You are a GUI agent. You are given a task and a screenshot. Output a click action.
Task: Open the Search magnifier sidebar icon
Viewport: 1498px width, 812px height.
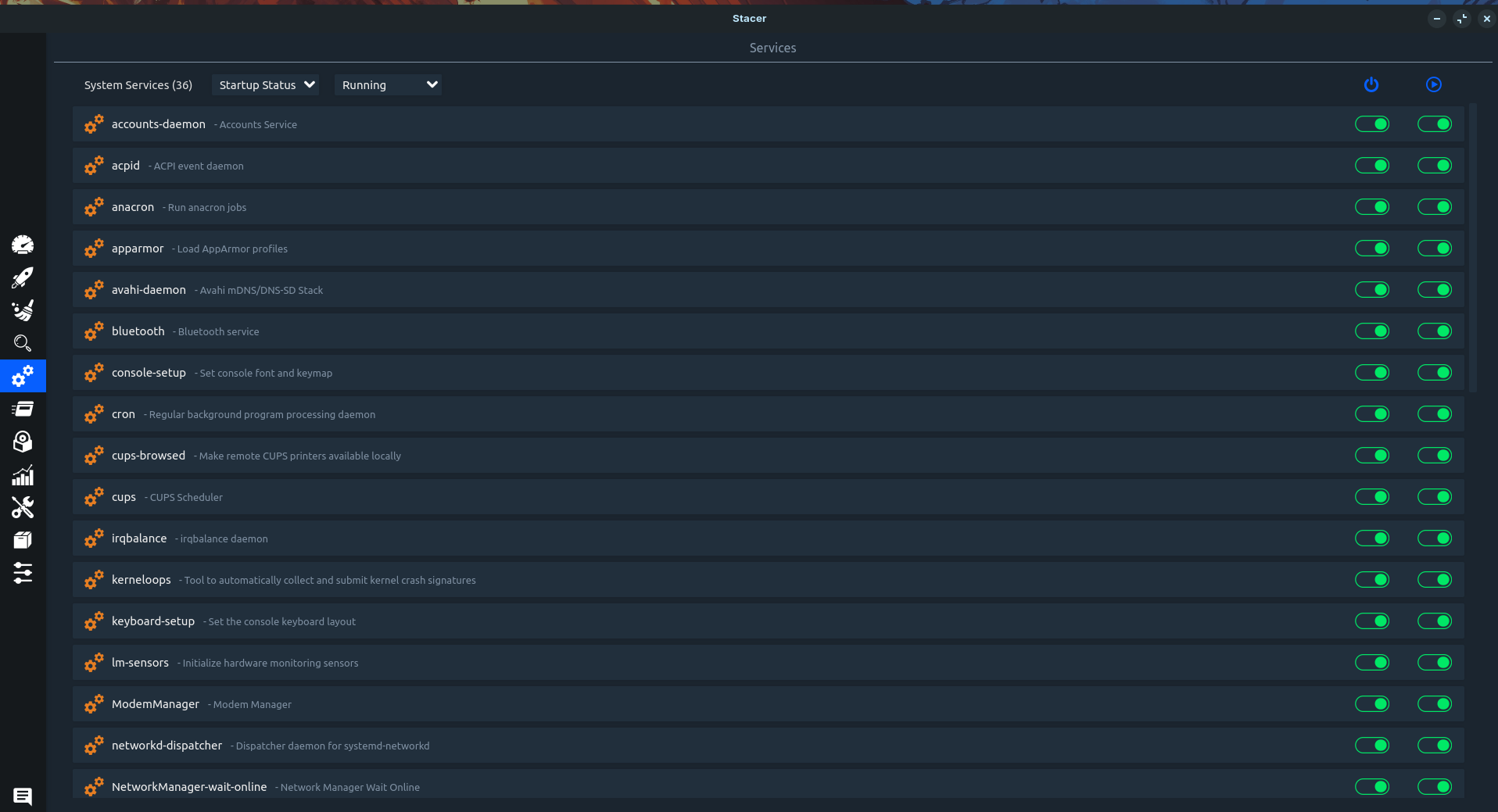point(23,343)
